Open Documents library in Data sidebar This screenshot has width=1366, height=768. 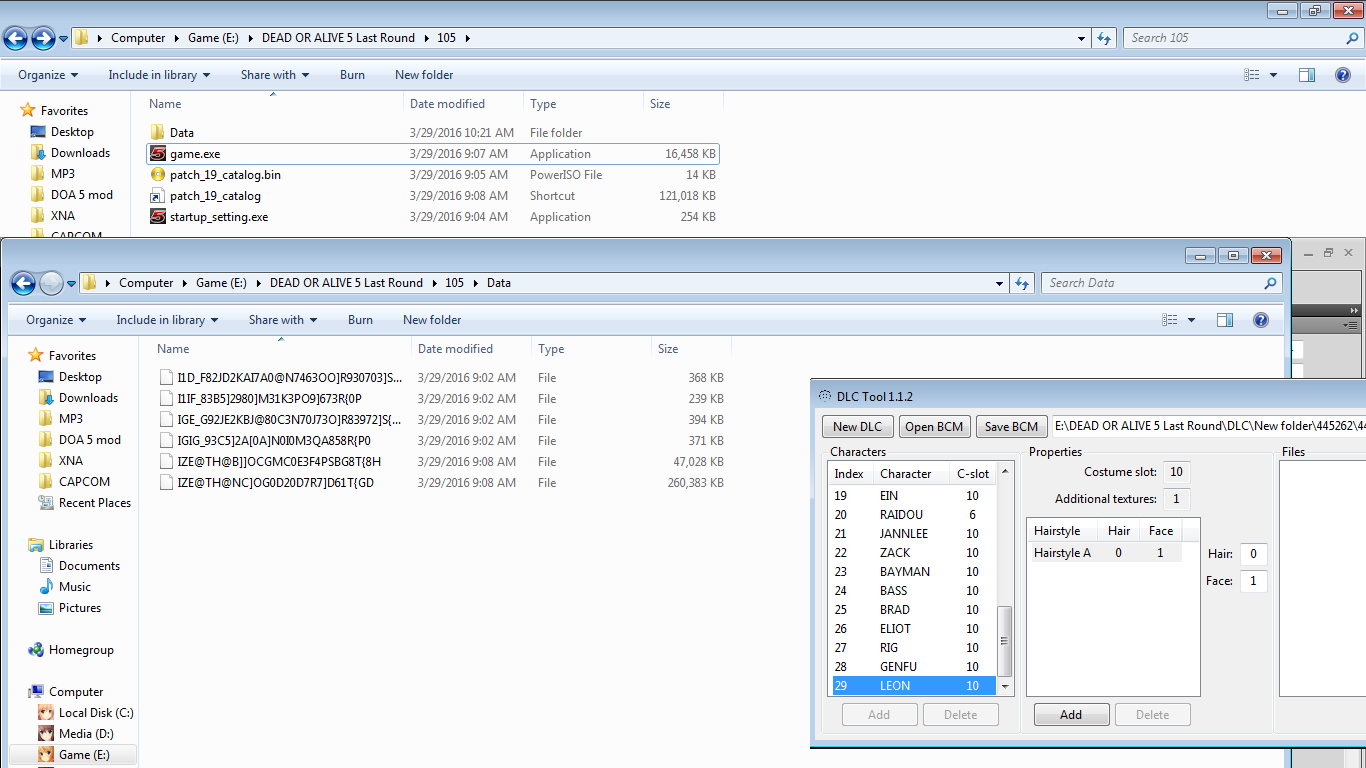tap(79, 566)
